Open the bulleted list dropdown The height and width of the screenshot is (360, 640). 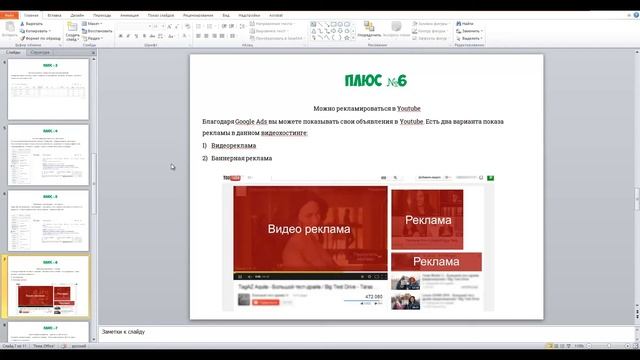point(199,26)
